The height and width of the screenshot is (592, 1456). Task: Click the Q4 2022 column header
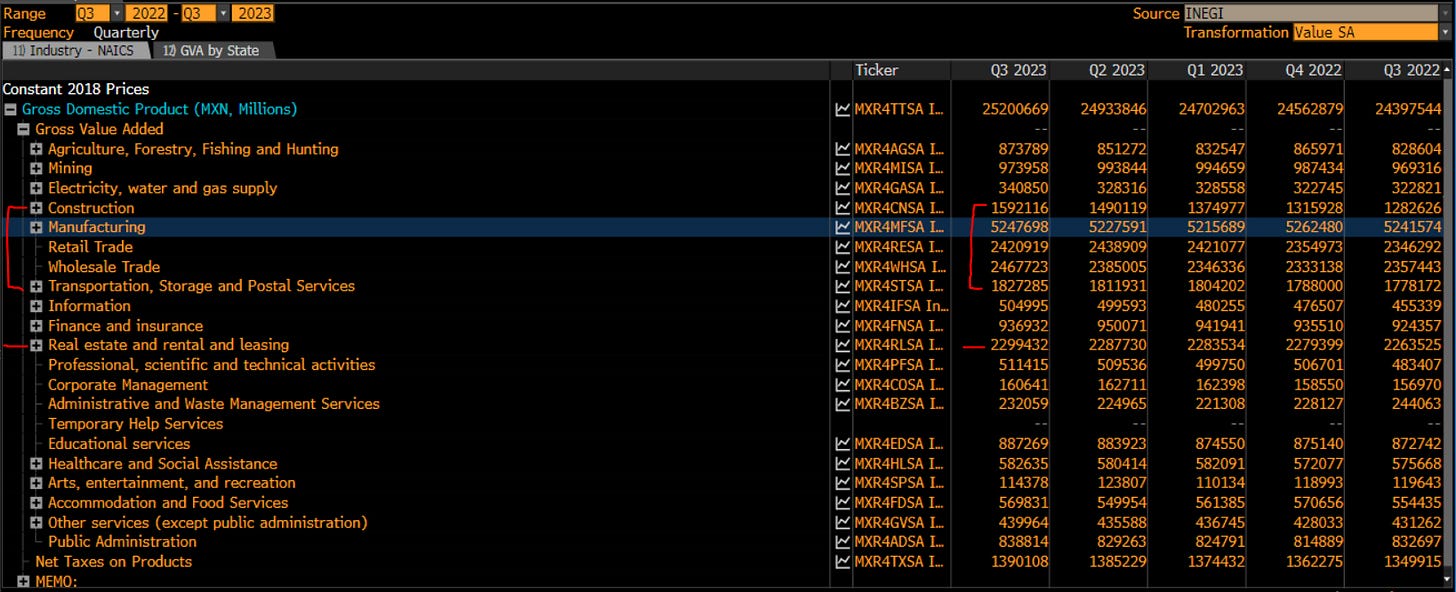pos(1297,70)
